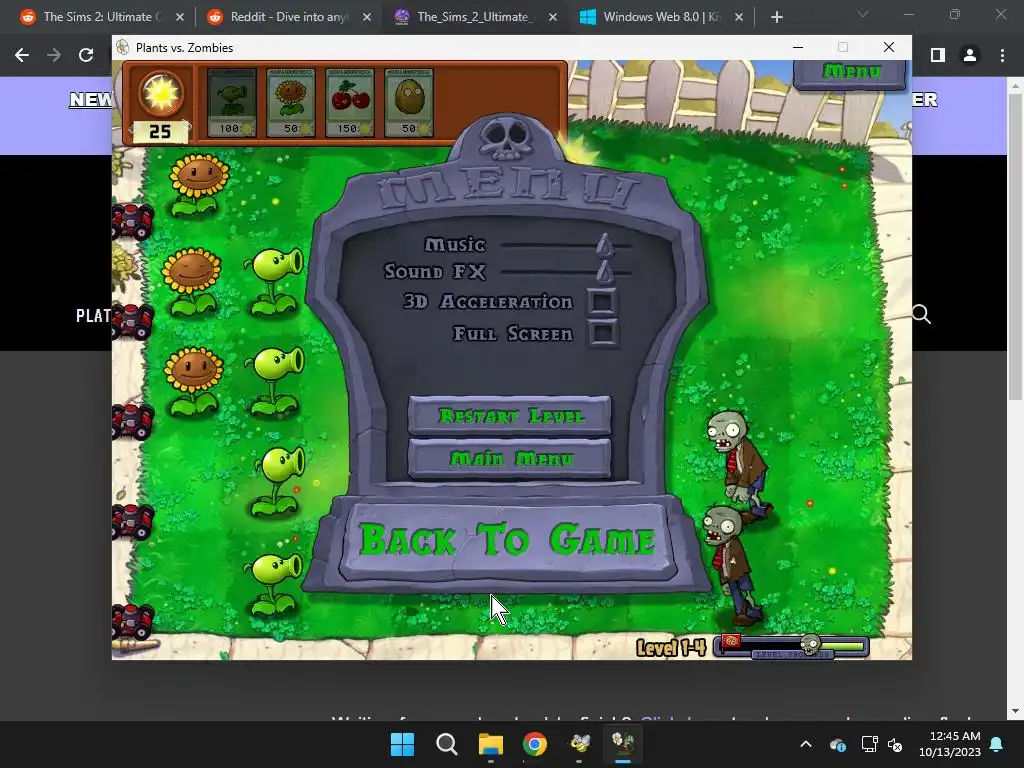Switch to Windows Web 8.0 browser tab
1024x768 pixels.
coord(661,17)
